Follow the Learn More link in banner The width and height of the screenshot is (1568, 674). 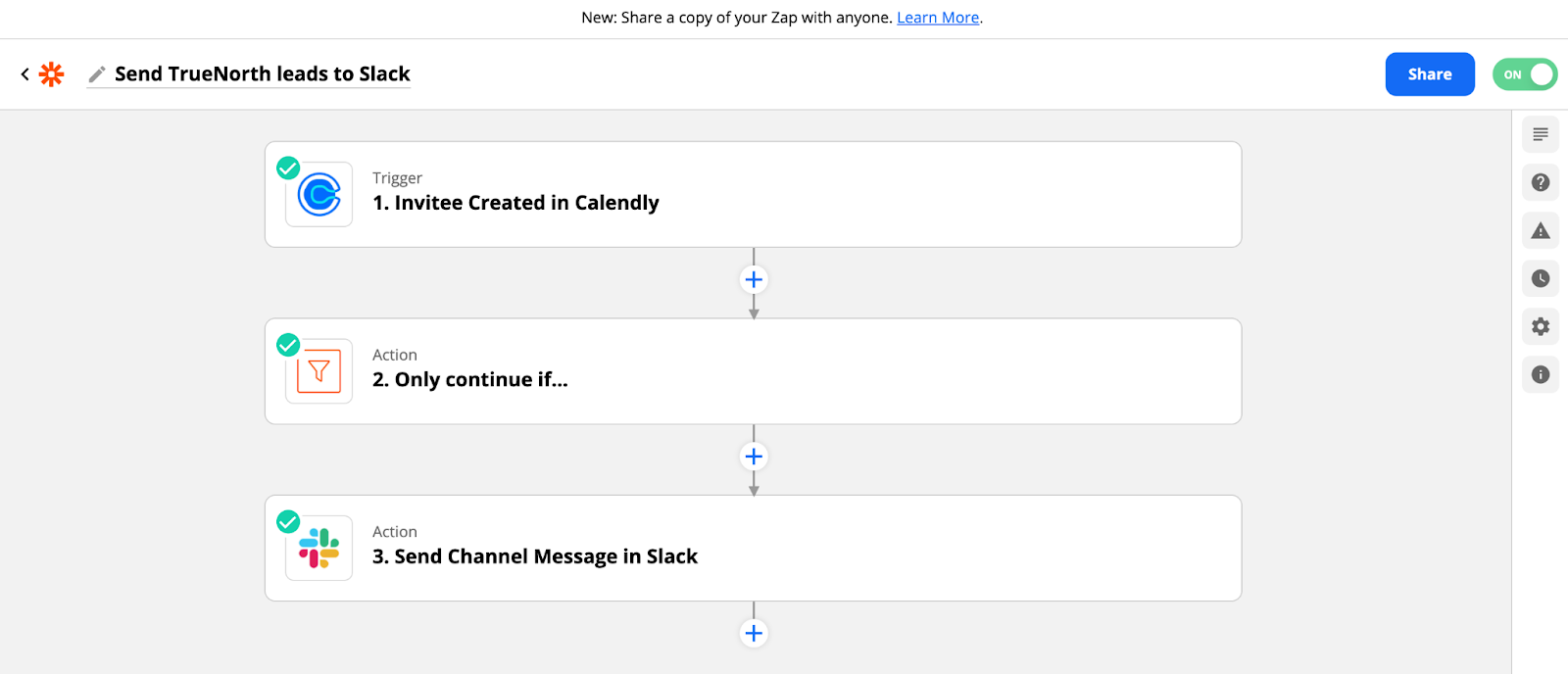938,18
